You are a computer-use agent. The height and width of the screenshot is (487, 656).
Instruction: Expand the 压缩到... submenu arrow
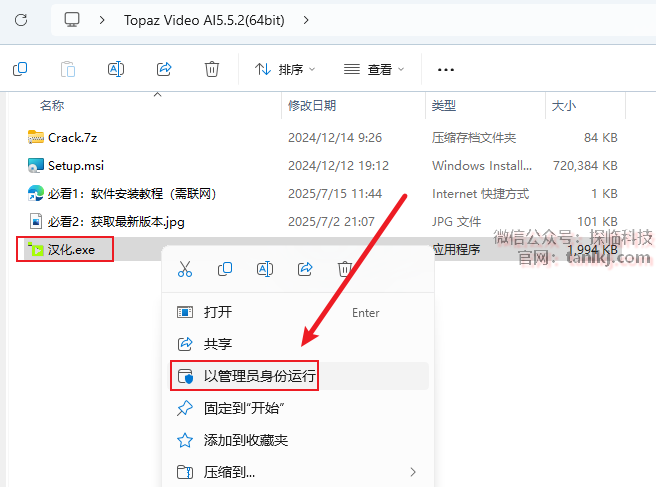(x=413, y=472)
